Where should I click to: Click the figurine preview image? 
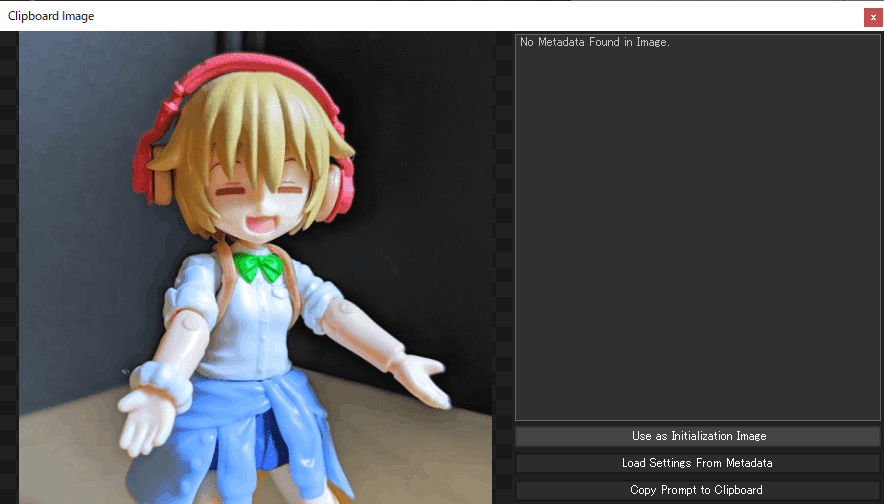[255, 268]
